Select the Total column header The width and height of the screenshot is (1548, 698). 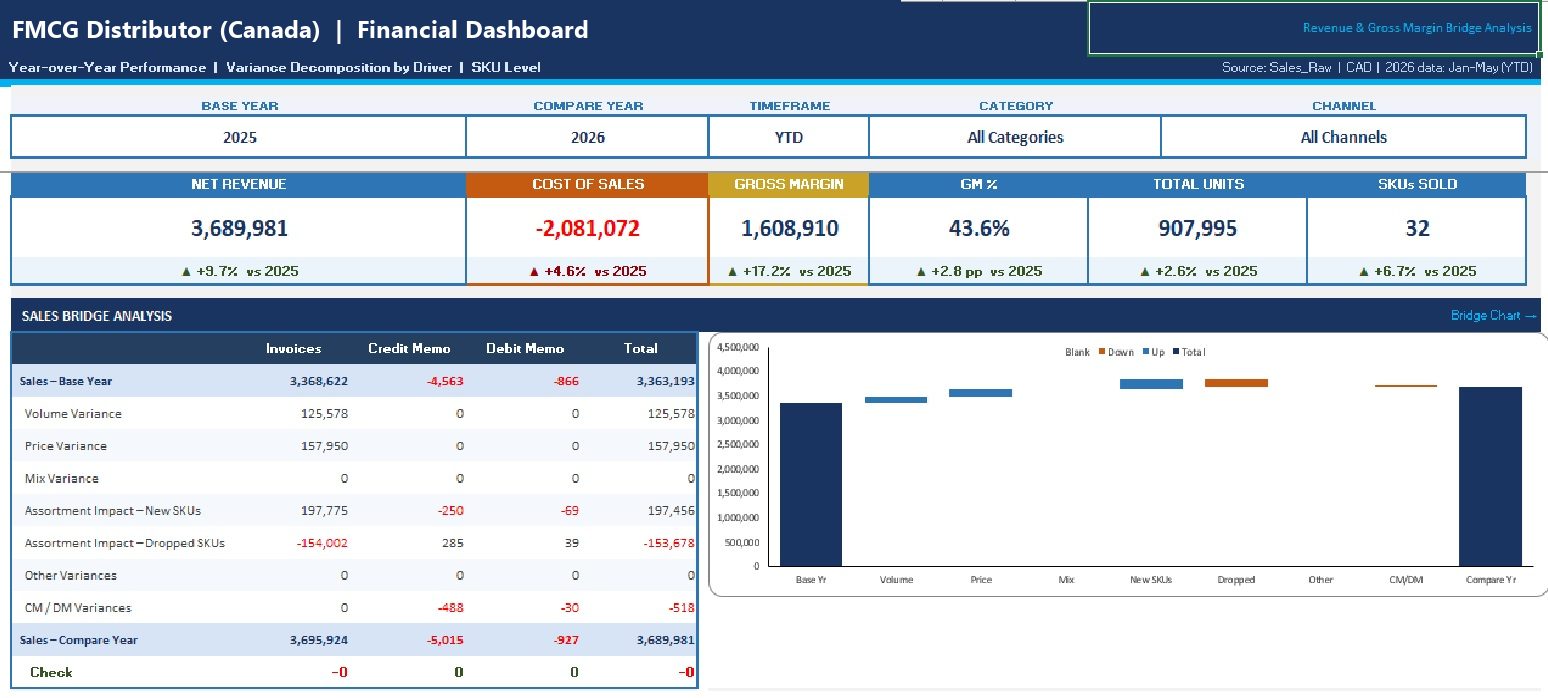coord(641,349)
